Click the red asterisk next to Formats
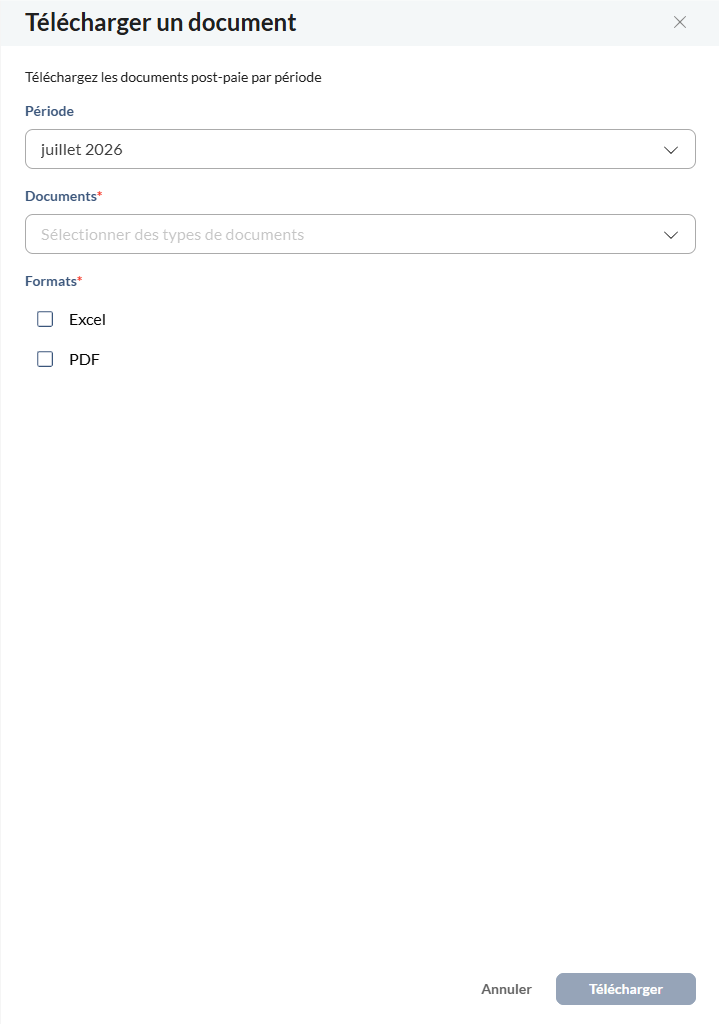This screenshot has height=1024, width=719. pyautogui.click(x=80, y=279)
